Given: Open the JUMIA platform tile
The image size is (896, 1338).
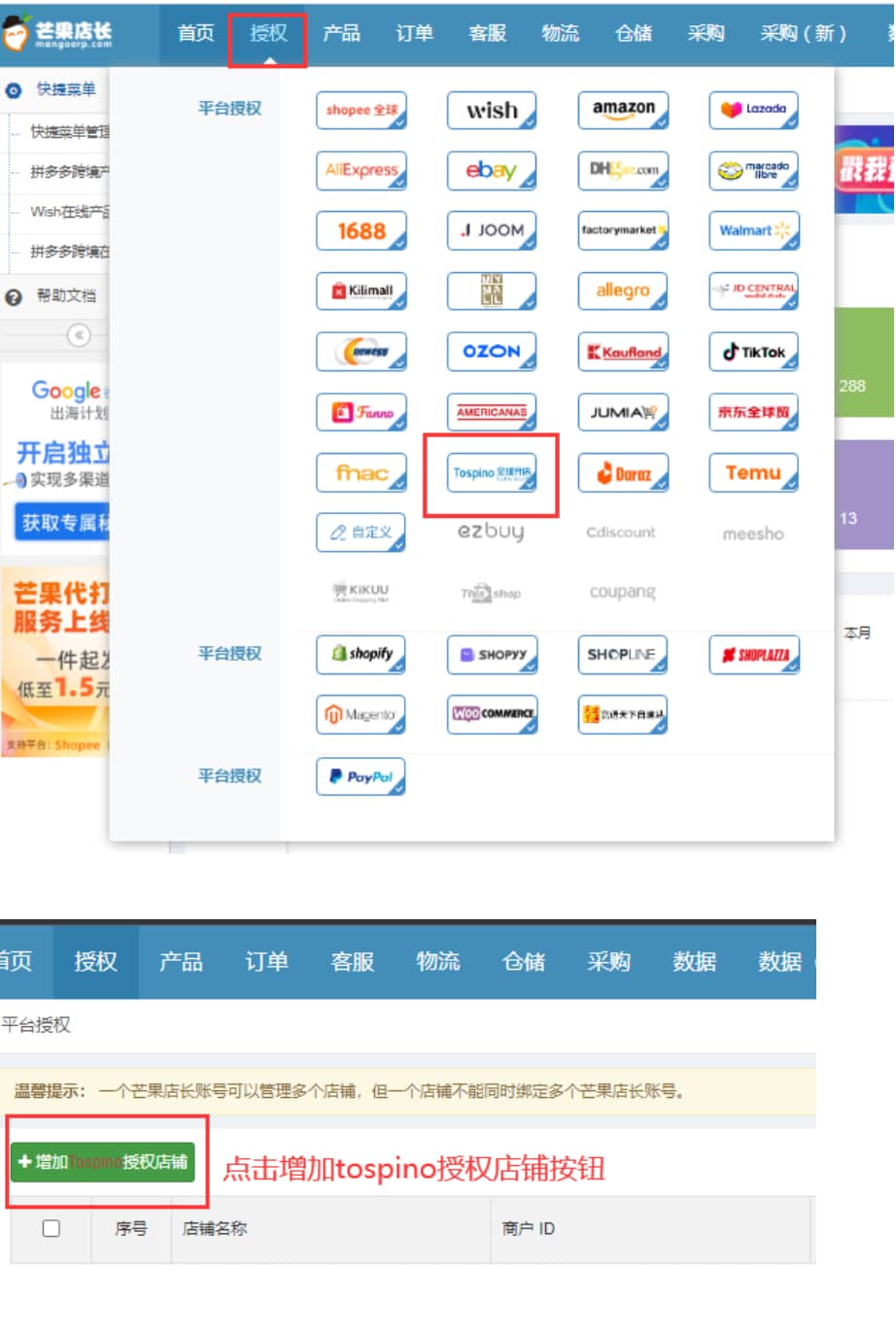Looking at the screenshot, I should [x=623, y=412].
